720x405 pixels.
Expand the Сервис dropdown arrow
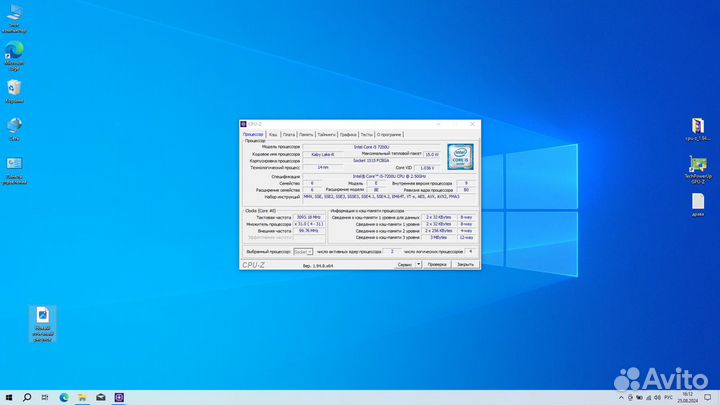[418, 264]
